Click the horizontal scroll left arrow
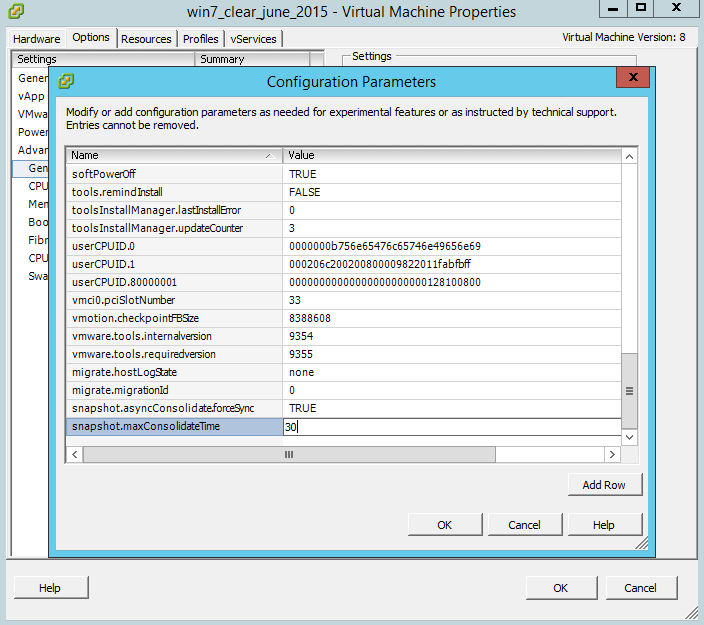This screenshot has height=625, width=704. click(75, 454)
